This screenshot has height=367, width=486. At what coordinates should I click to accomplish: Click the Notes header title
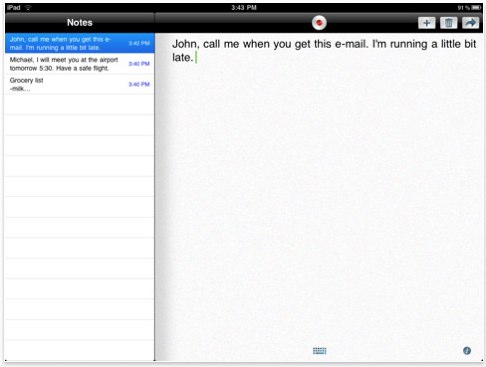(80, 22)
